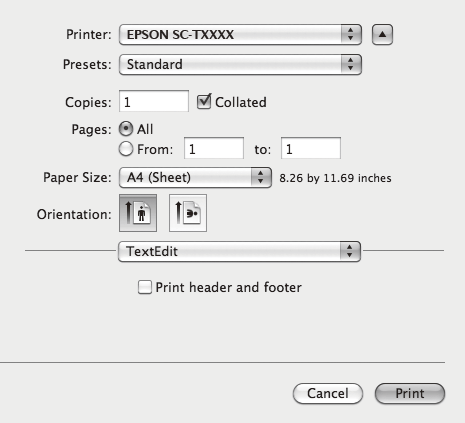
Task: Open the Standard presets dropdown
Action: 240,64
